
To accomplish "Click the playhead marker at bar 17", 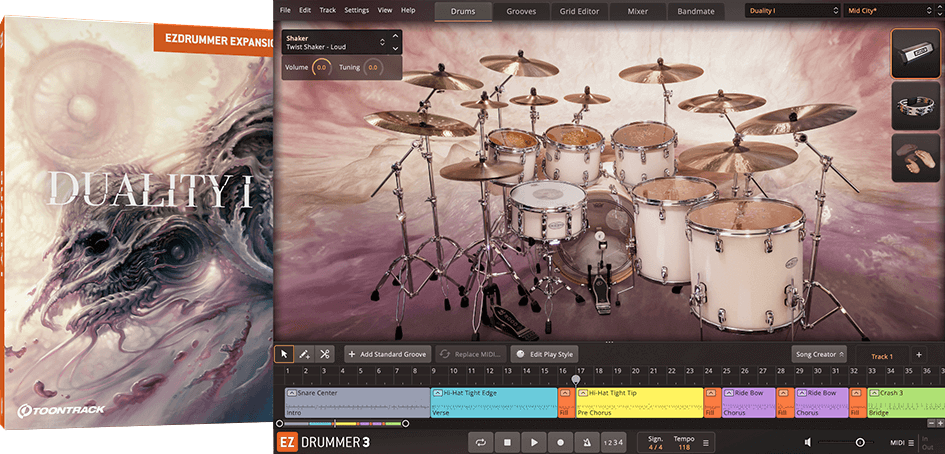I will 576,380.
